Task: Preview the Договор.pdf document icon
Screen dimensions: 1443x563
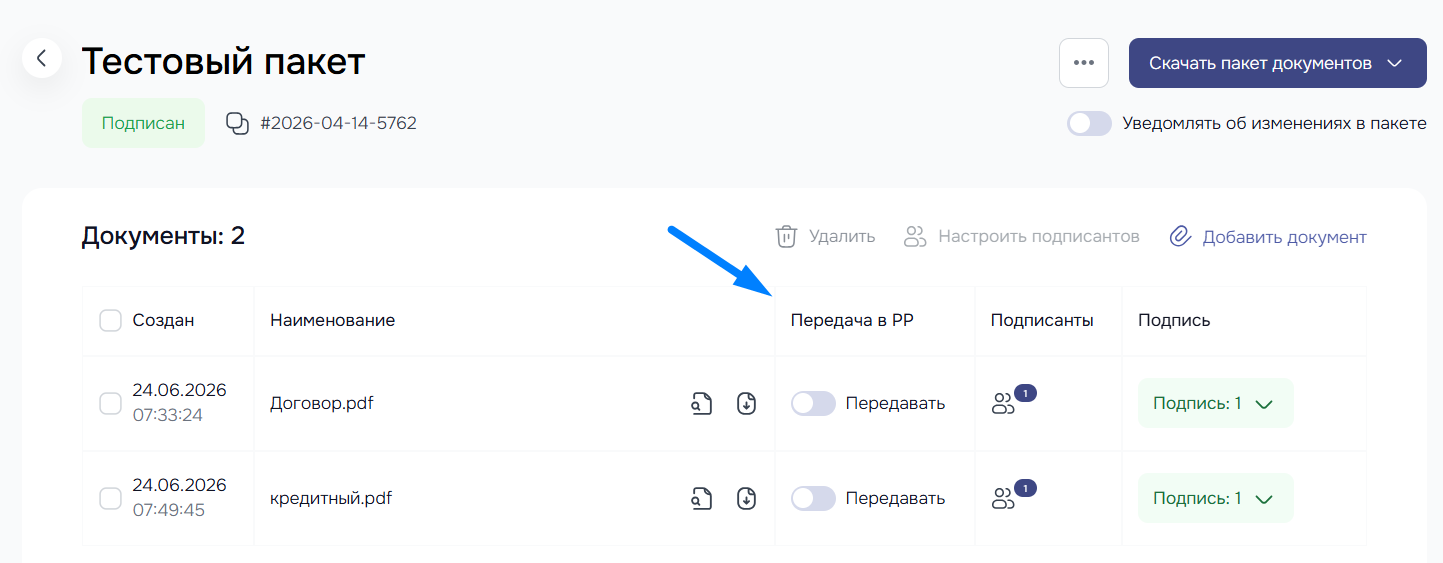Action: tap(702, 404)
